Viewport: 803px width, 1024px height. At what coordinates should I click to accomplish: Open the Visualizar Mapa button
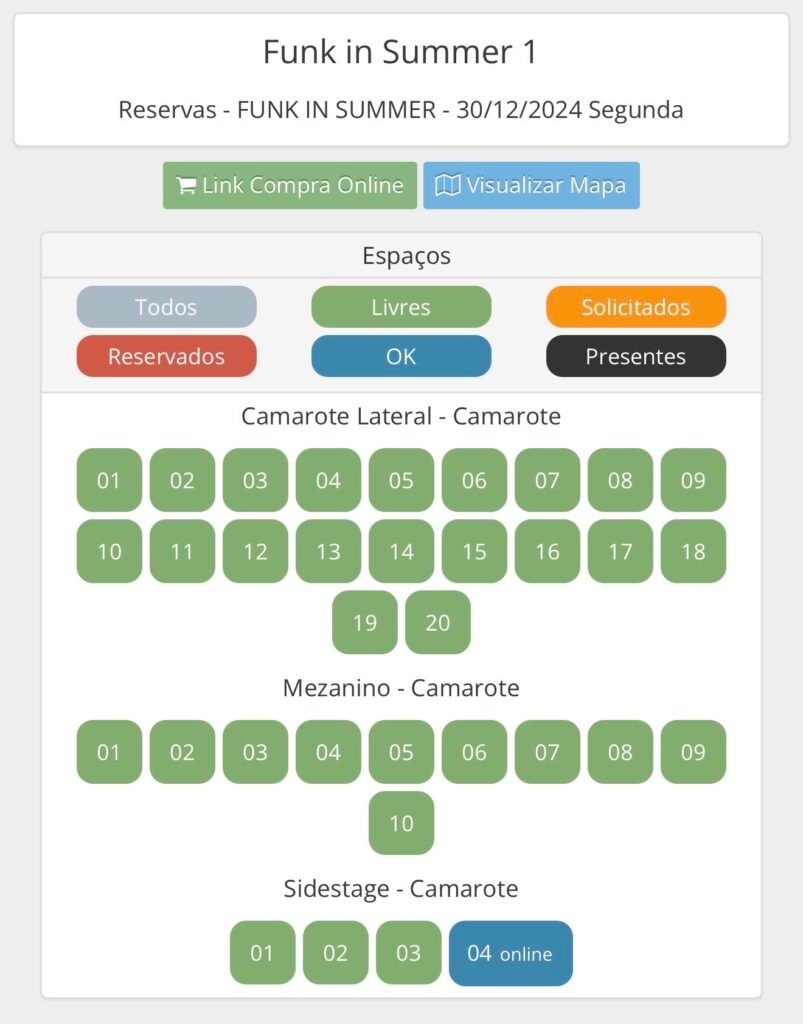pyautogui.click(x=531, y=186)
